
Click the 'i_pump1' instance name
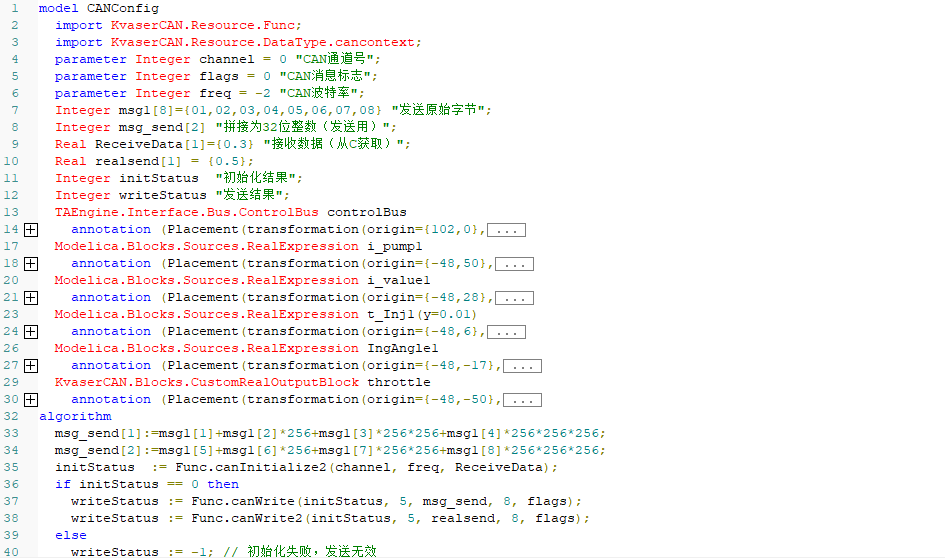[x=395, y=246]
